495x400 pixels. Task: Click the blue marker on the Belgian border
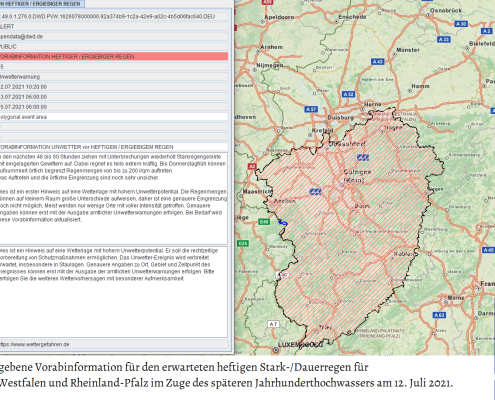283,222
